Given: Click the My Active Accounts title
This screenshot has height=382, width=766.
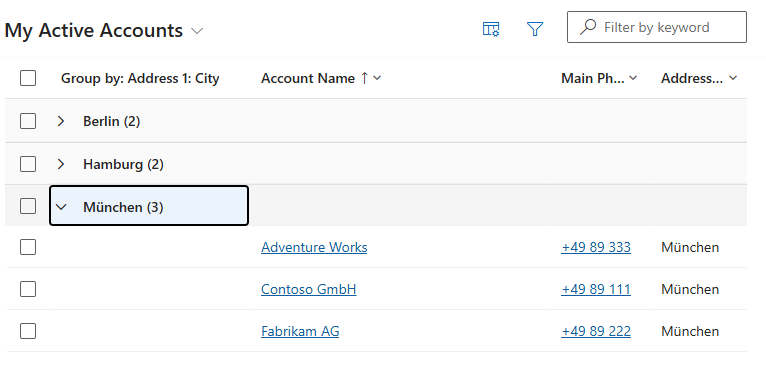Looking at the screenshot, I should click(93, 30).
